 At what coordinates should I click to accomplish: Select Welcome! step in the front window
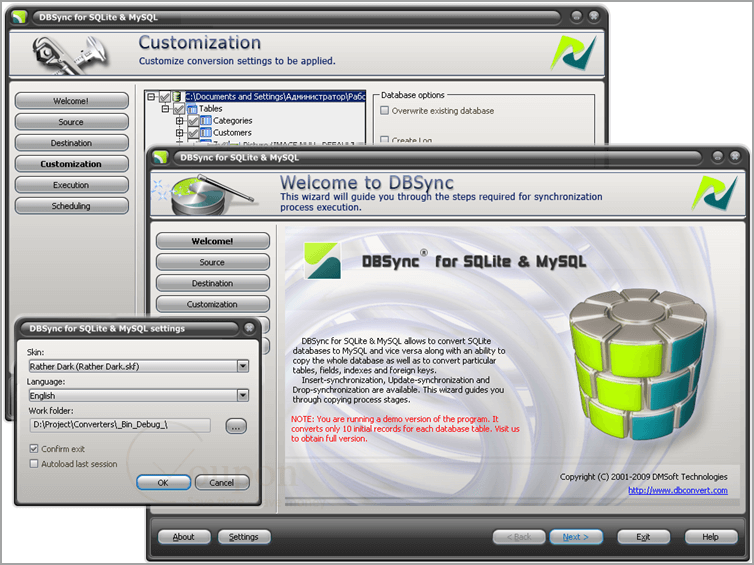[213, 241]
